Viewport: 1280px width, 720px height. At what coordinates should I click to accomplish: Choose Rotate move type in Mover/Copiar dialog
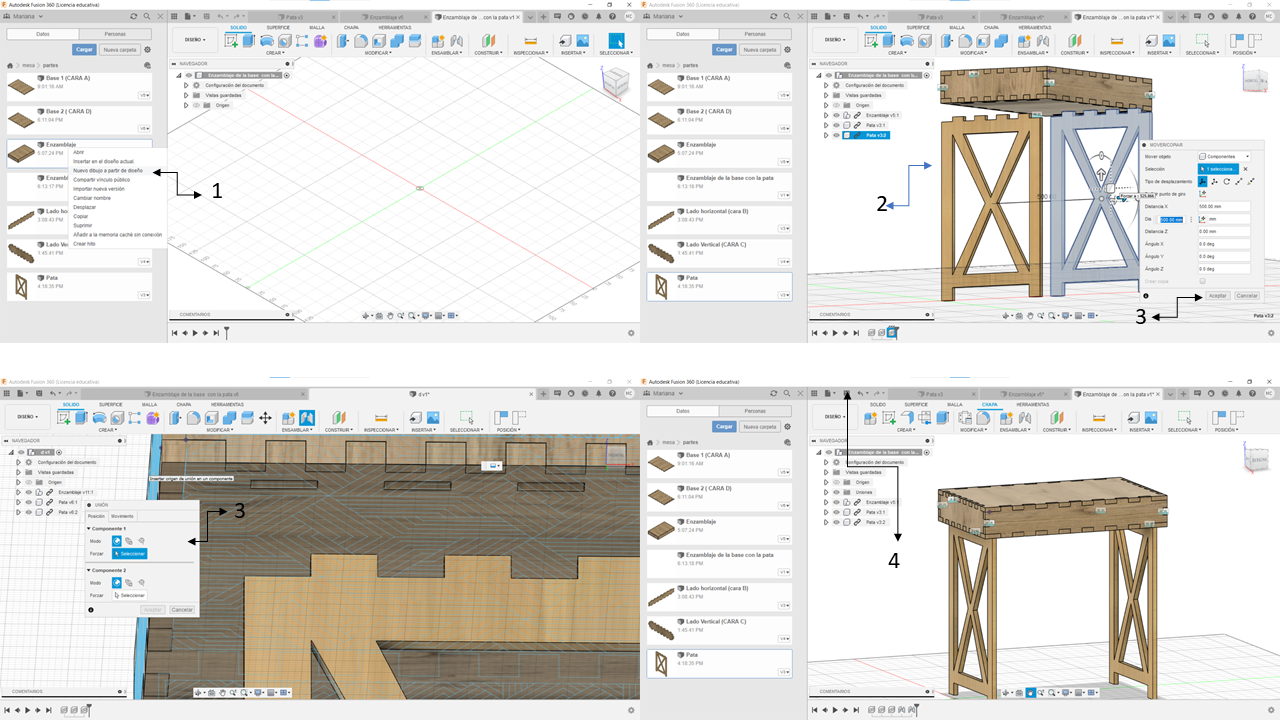tap(1226, 182)
